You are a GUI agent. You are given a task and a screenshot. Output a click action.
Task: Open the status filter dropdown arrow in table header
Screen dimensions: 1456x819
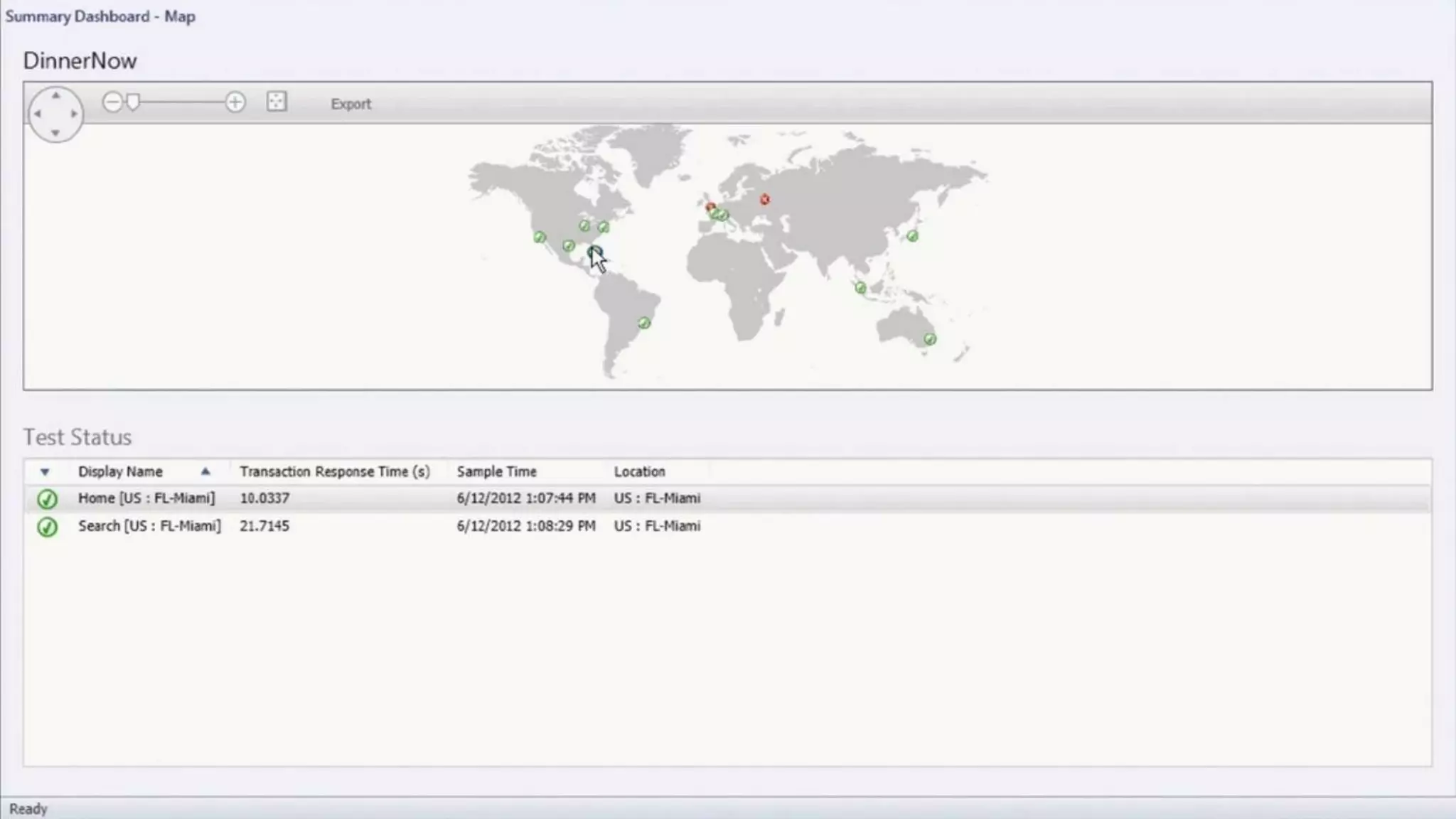45,471
